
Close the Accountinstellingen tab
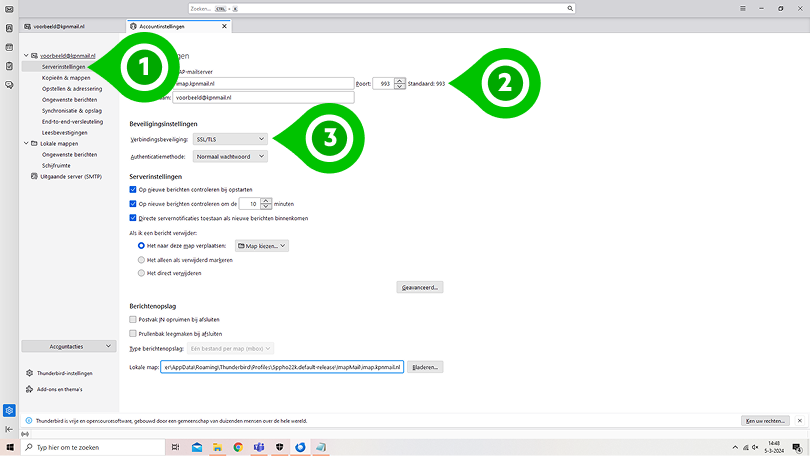[224, 26]
